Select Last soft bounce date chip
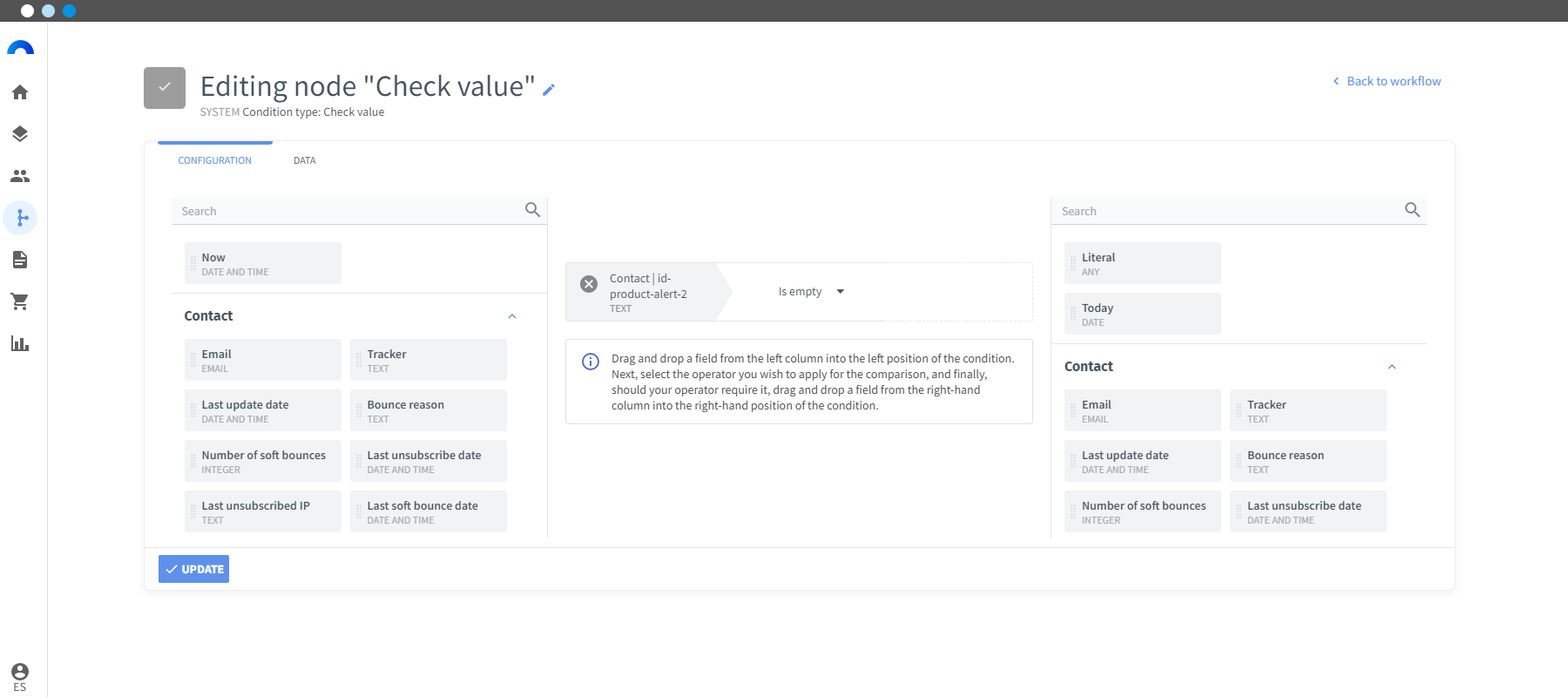Image resolution: width=1568 pixels, height=697 pixels. click(429, 511)
